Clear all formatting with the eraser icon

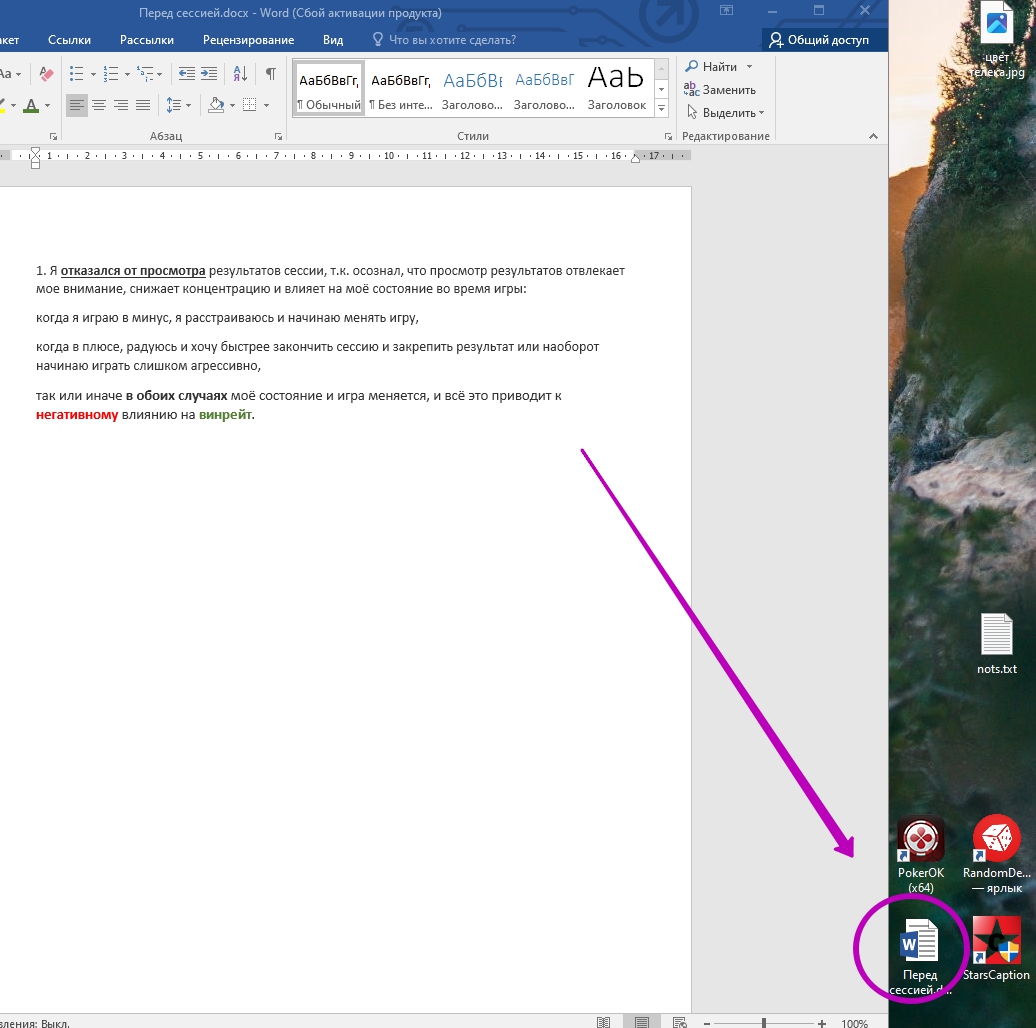coord(46,73)
